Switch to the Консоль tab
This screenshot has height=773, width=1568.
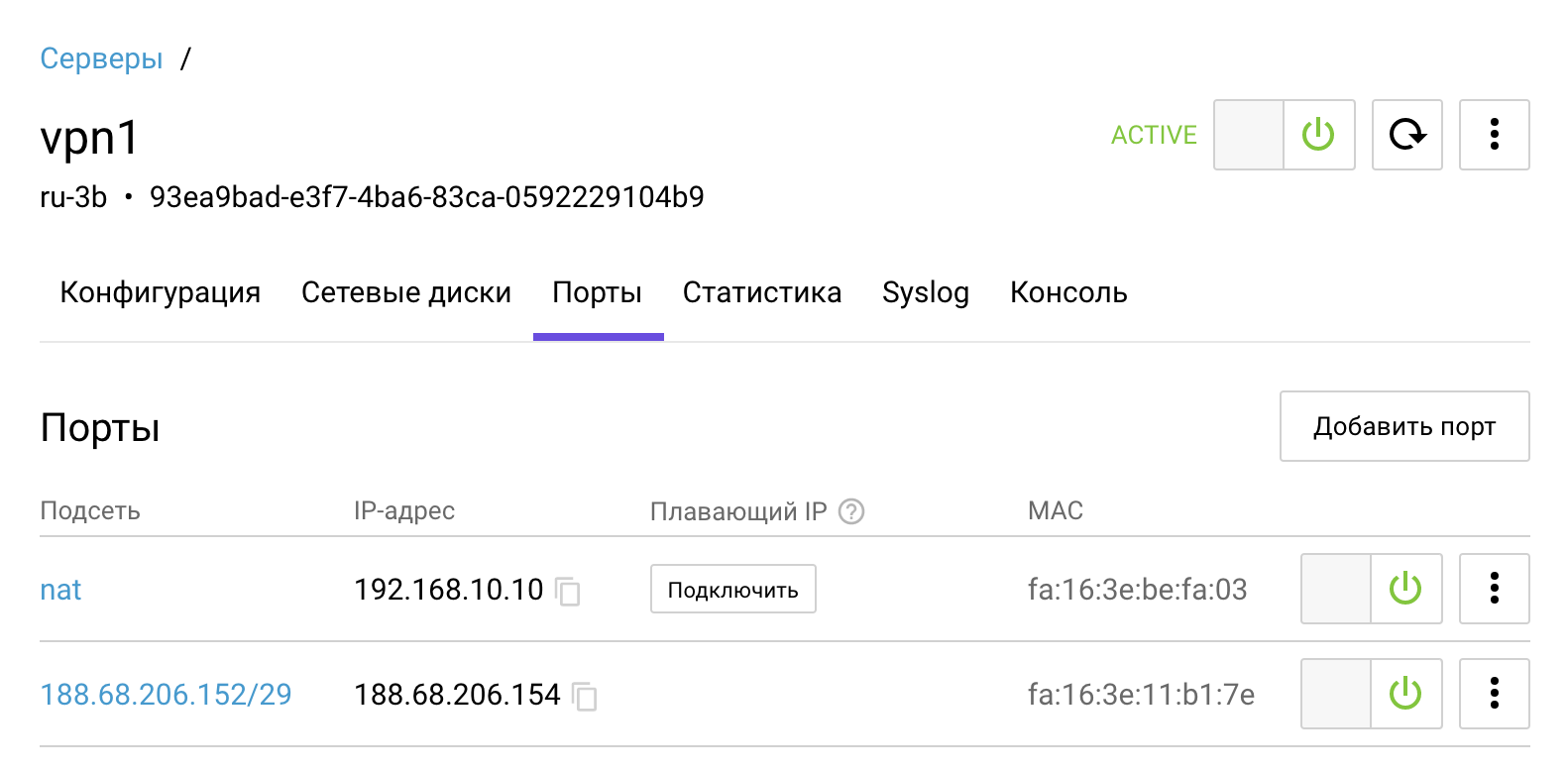tap(1068, 293)
